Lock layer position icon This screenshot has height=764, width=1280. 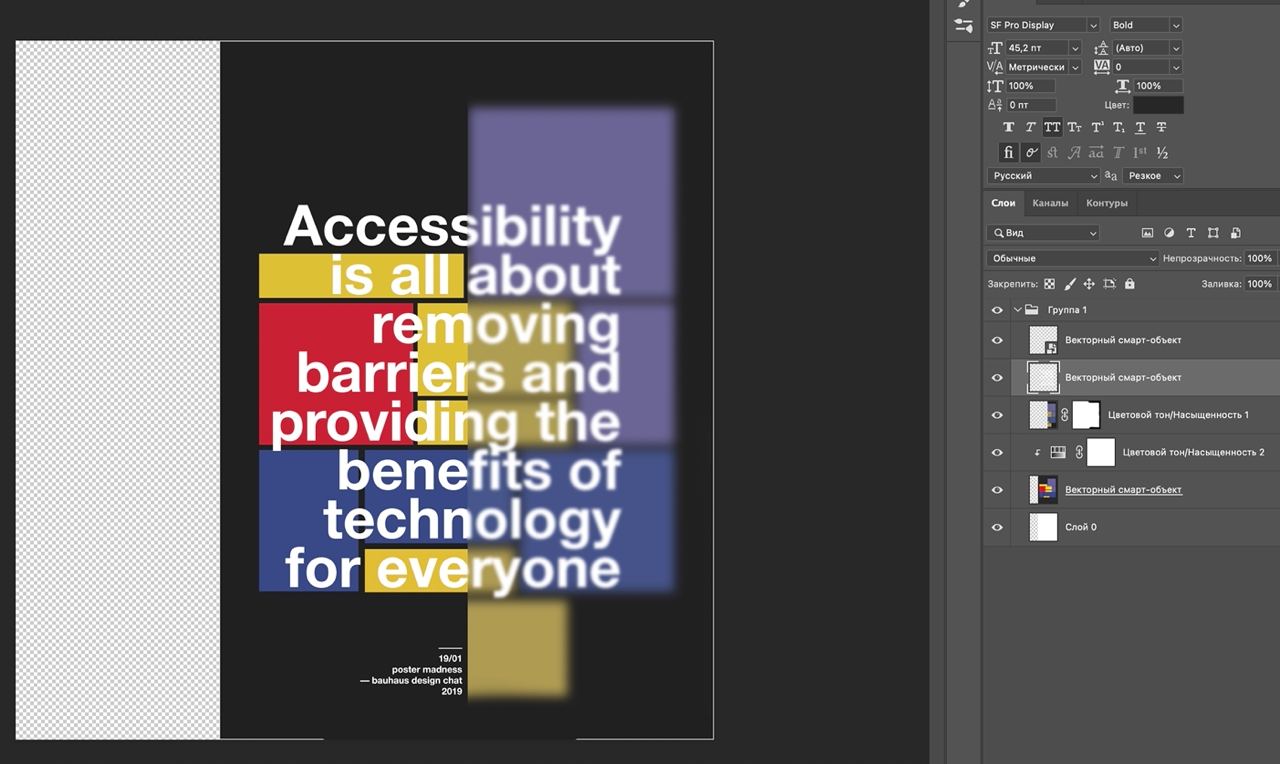(x=1089, y=284)
